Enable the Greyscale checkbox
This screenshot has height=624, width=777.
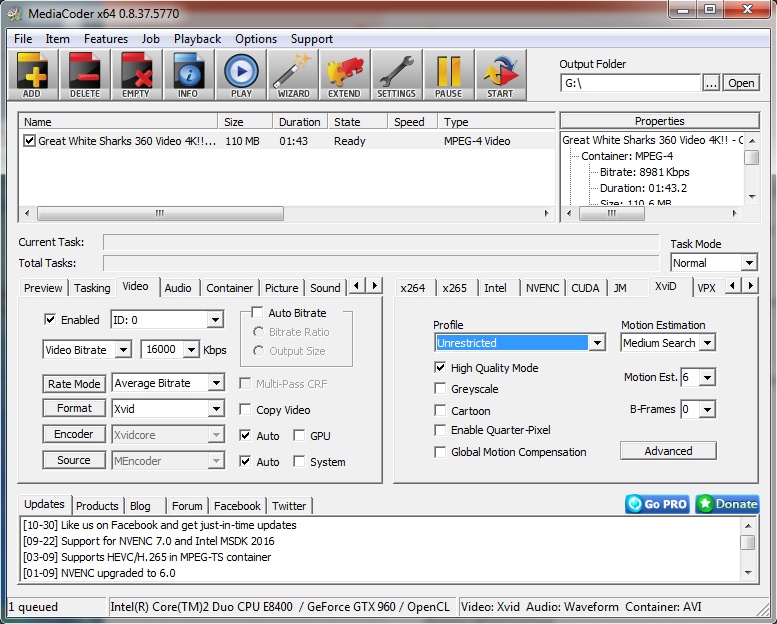[440, 388]
